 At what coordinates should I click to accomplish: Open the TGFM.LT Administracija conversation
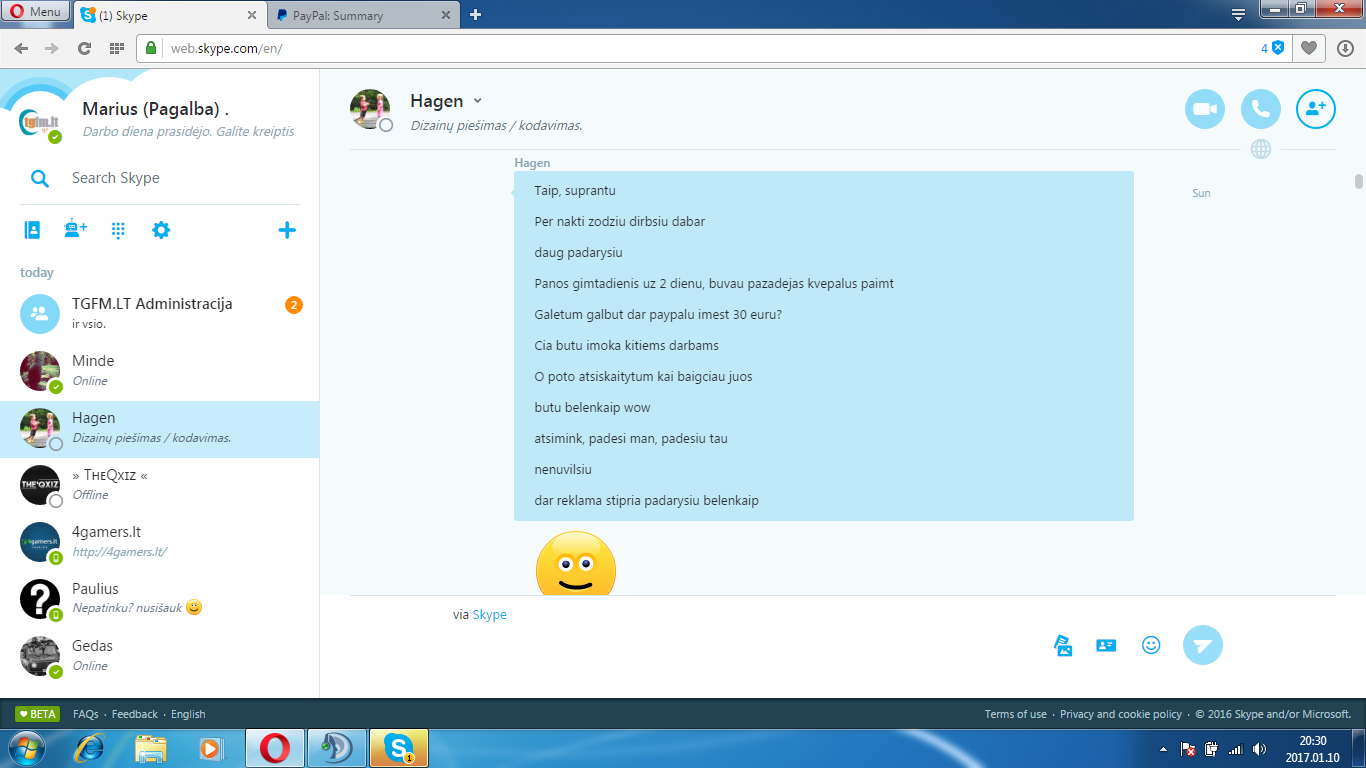click(160, 313)
